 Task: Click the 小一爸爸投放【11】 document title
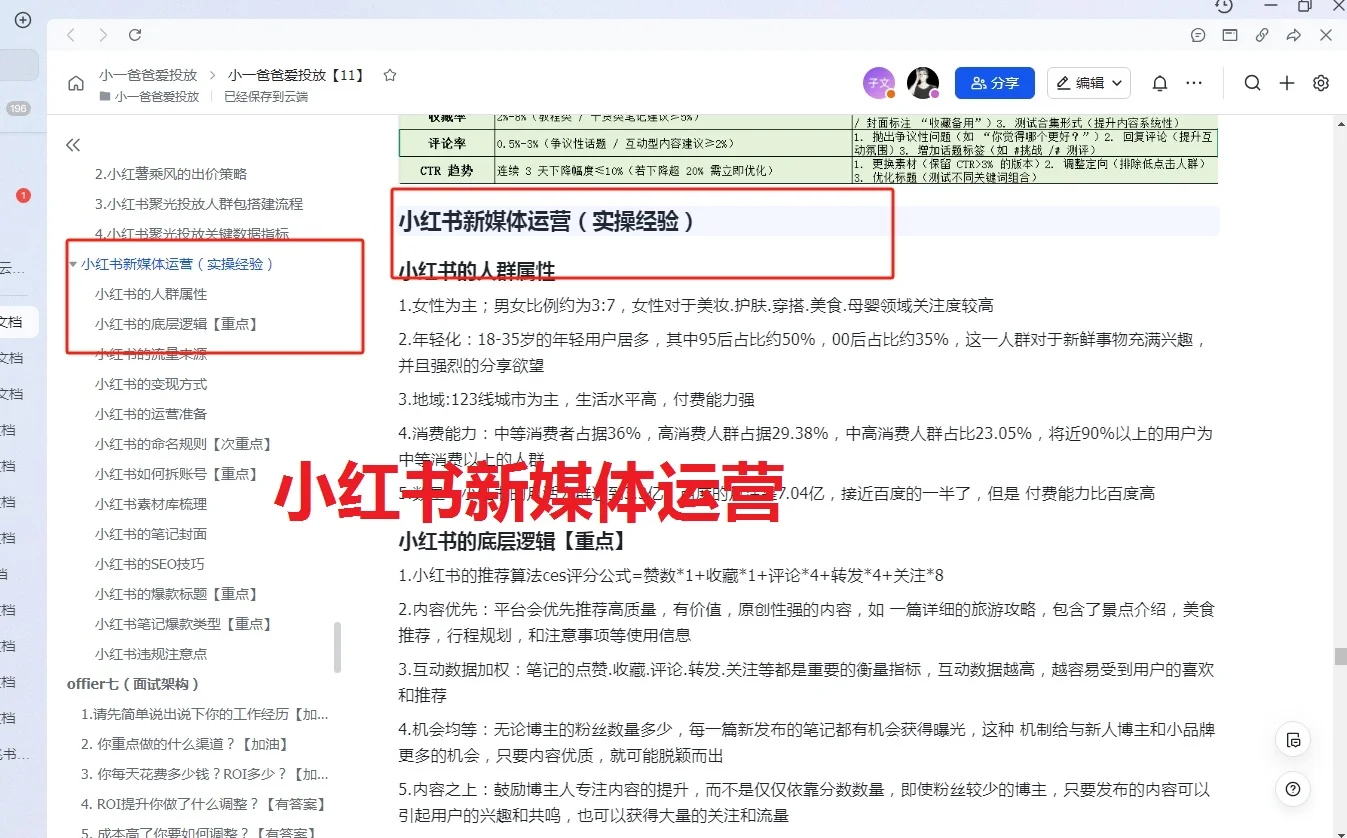296,75
